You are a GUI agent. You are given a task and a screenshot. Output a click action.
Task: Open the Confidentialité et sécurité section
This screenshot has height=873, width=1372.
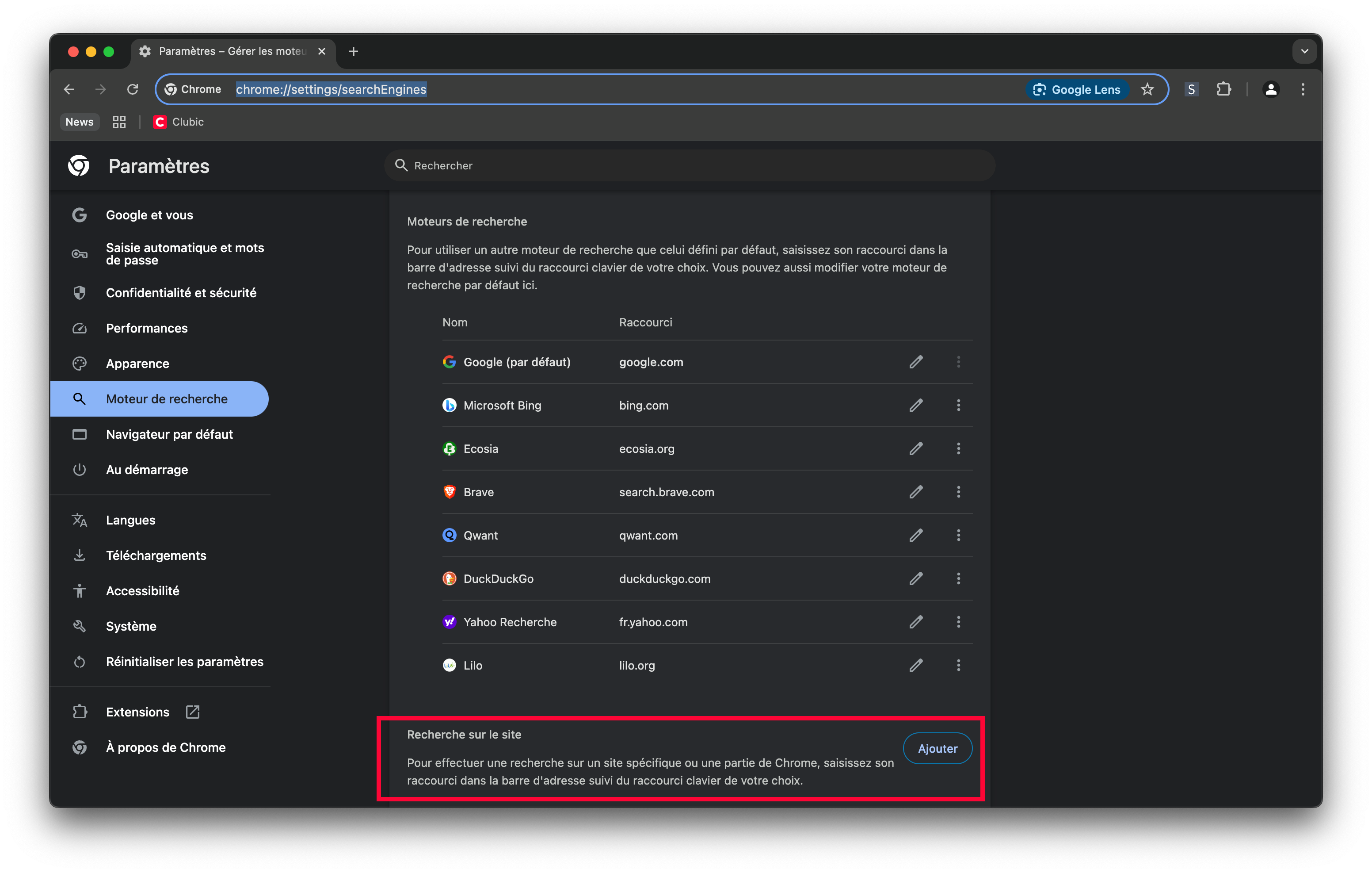[181, 292]
